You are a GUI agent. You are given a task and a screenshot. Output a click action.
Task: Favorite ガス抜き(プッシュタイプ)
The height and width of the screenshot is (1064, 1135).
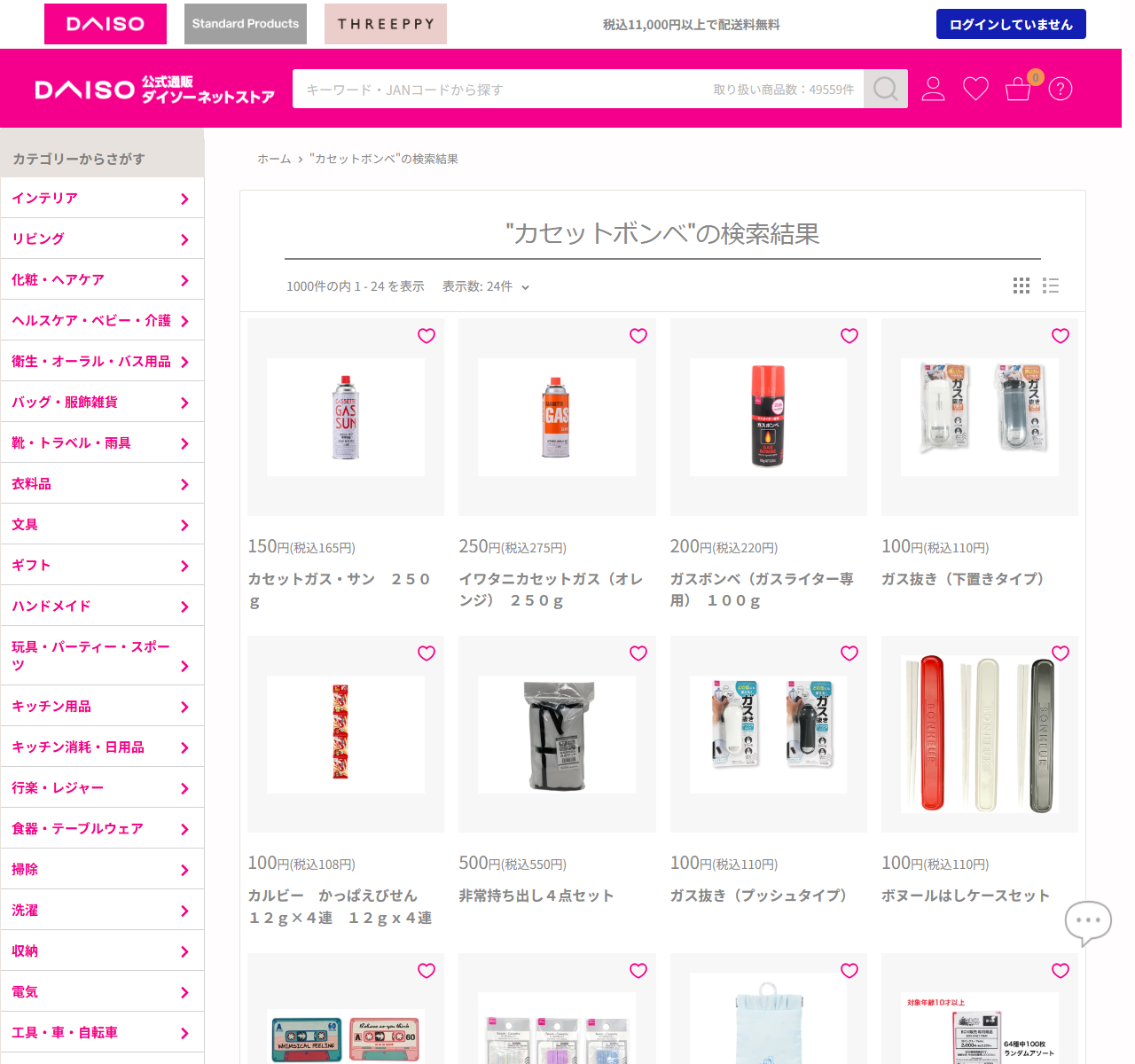(849, 653)
